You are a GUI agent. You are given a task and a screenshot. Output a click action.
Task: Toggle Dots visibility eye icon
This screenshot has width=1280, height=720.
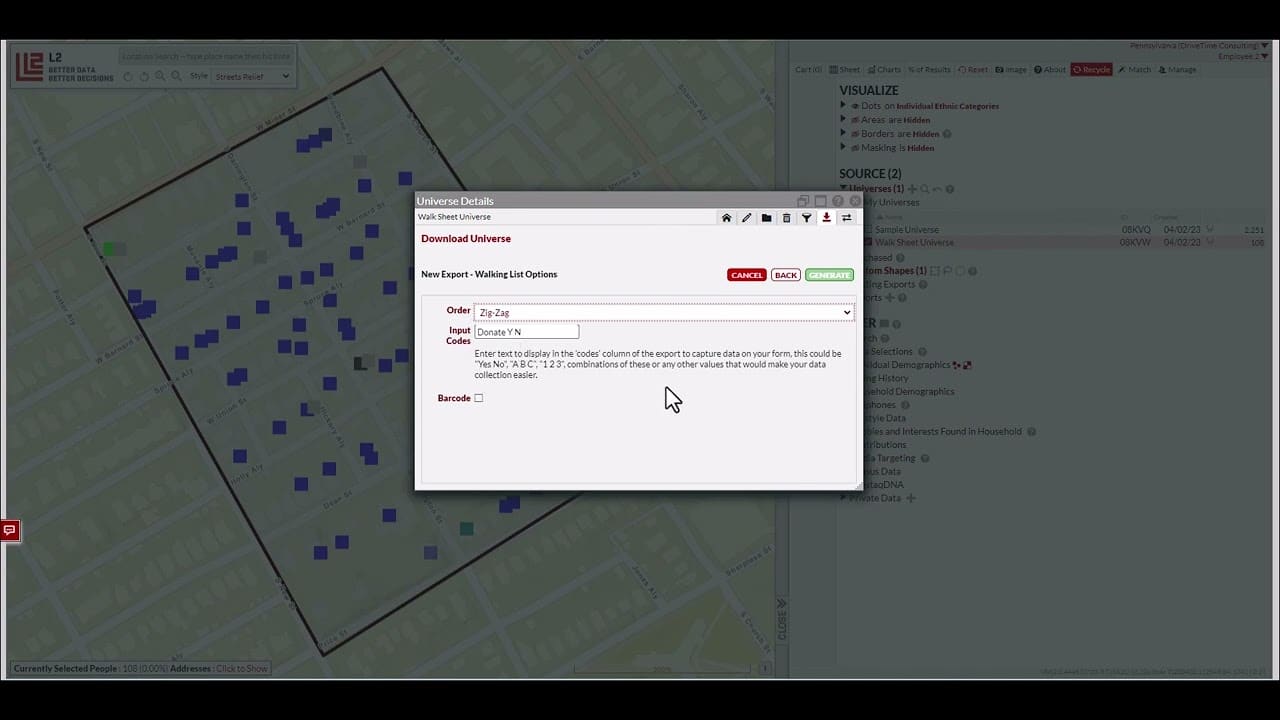coord(855,106)
